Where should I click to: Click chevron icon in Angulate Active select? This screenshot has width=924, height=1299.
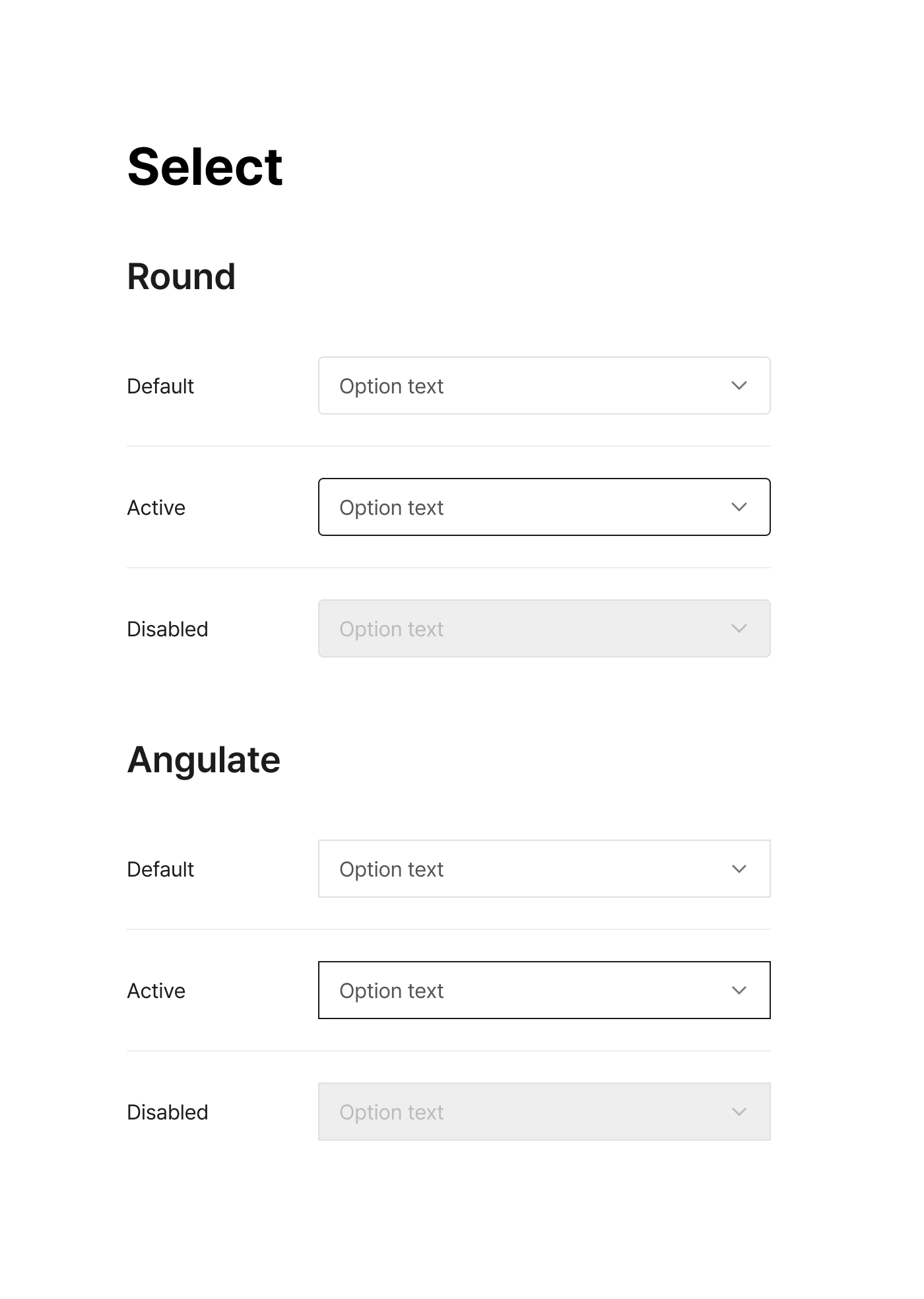tap(739, 990)
